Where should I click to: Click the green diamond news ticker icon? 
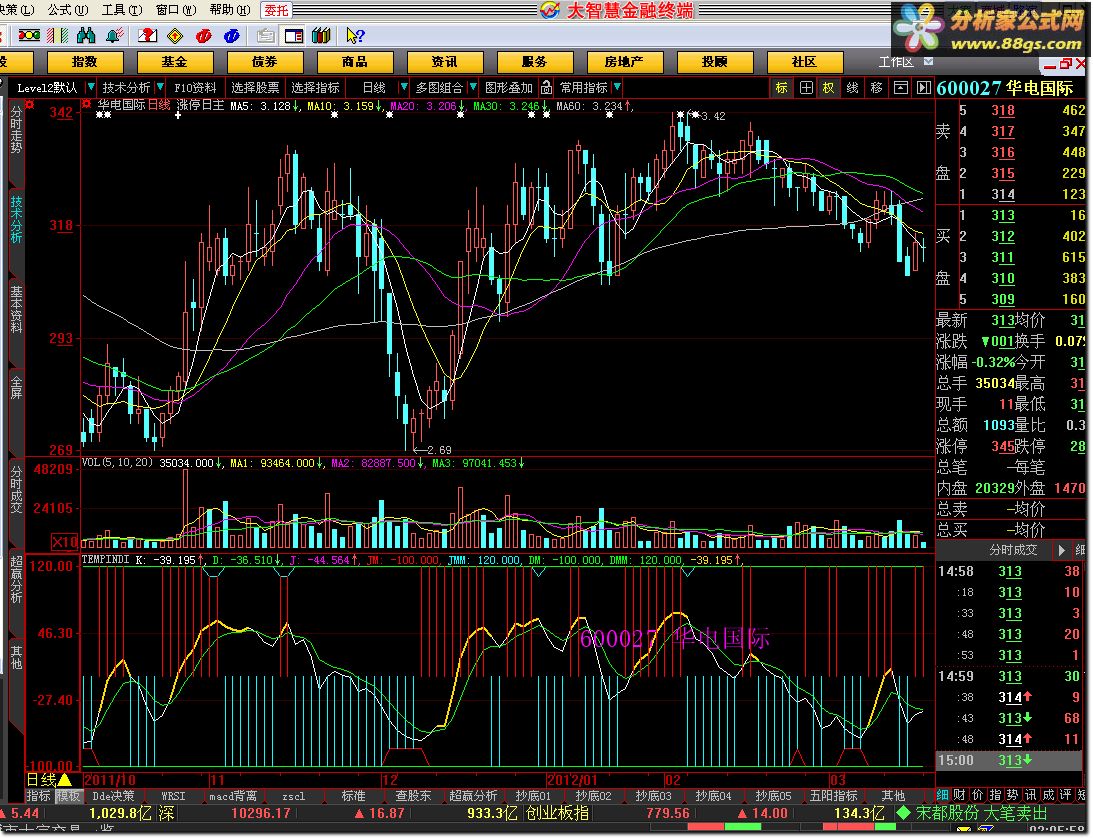coord(903,813)
